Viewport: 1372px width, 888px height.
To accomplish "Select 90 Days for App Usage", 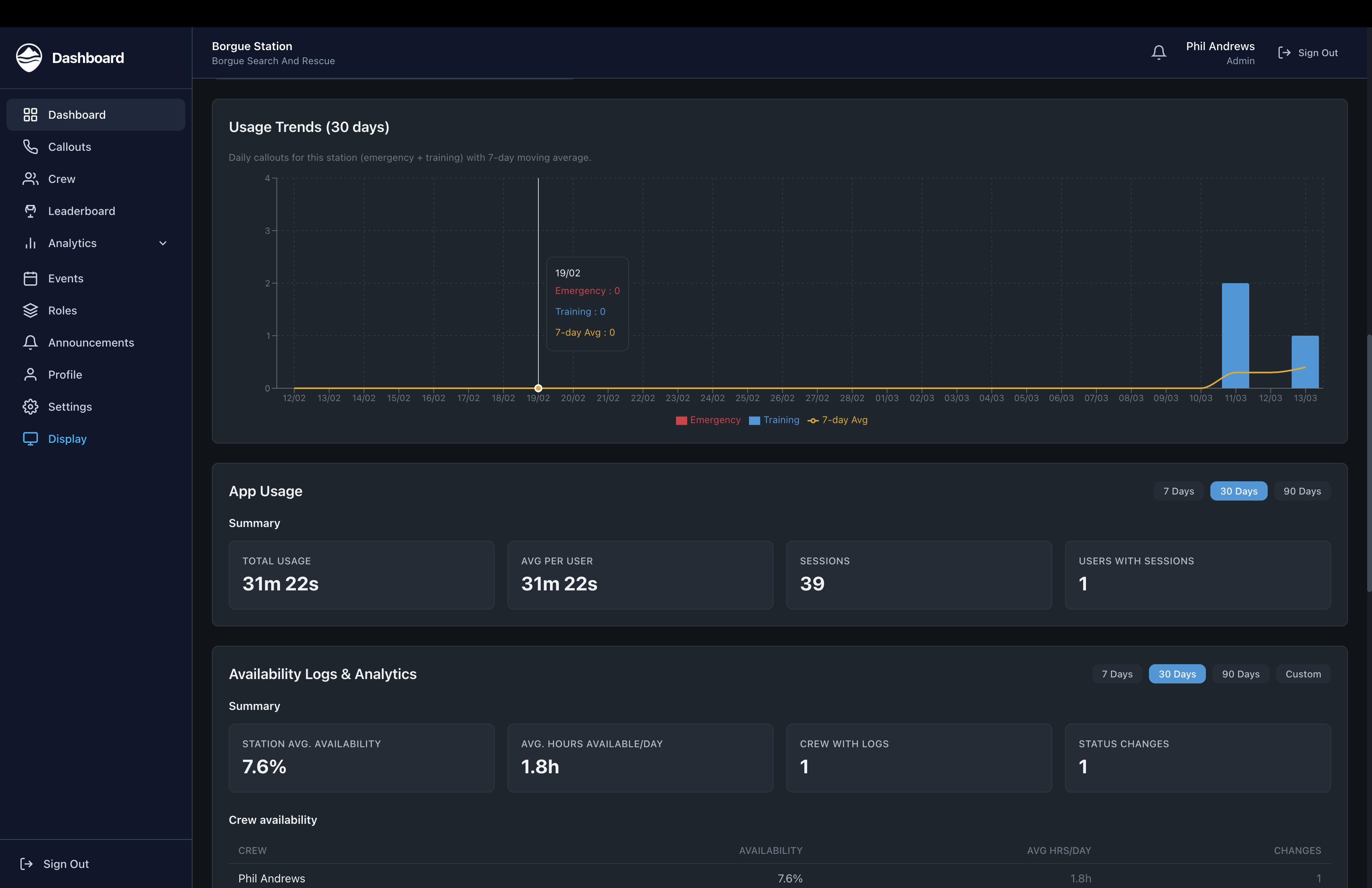I will point(1302,491).
